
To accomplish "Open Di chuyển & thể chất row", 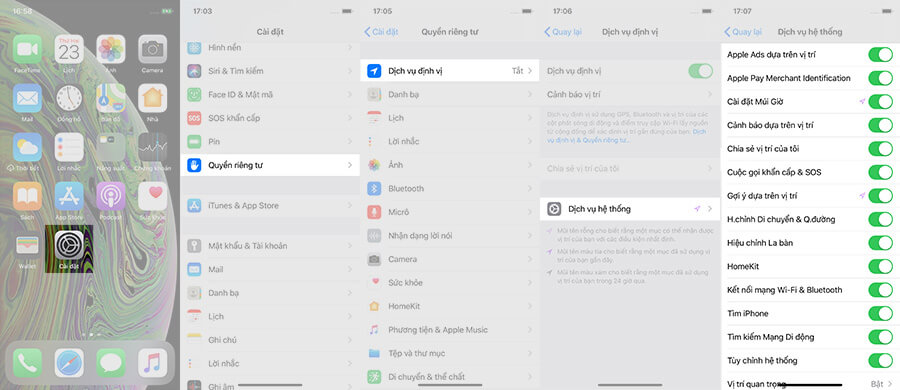I will pos(450,377).
